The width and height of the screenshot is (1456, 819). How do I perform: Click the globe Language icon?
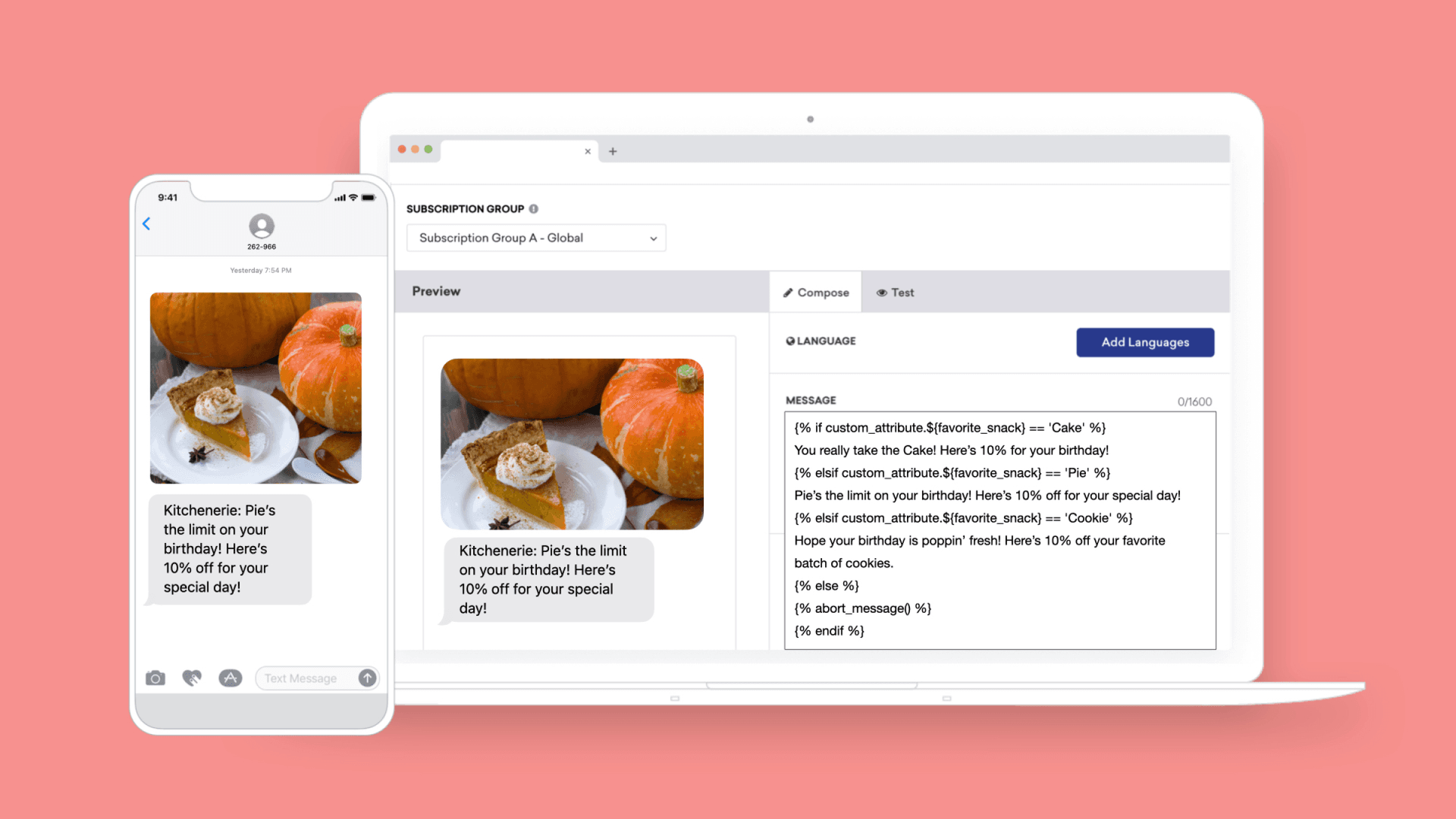pos(791,341)
